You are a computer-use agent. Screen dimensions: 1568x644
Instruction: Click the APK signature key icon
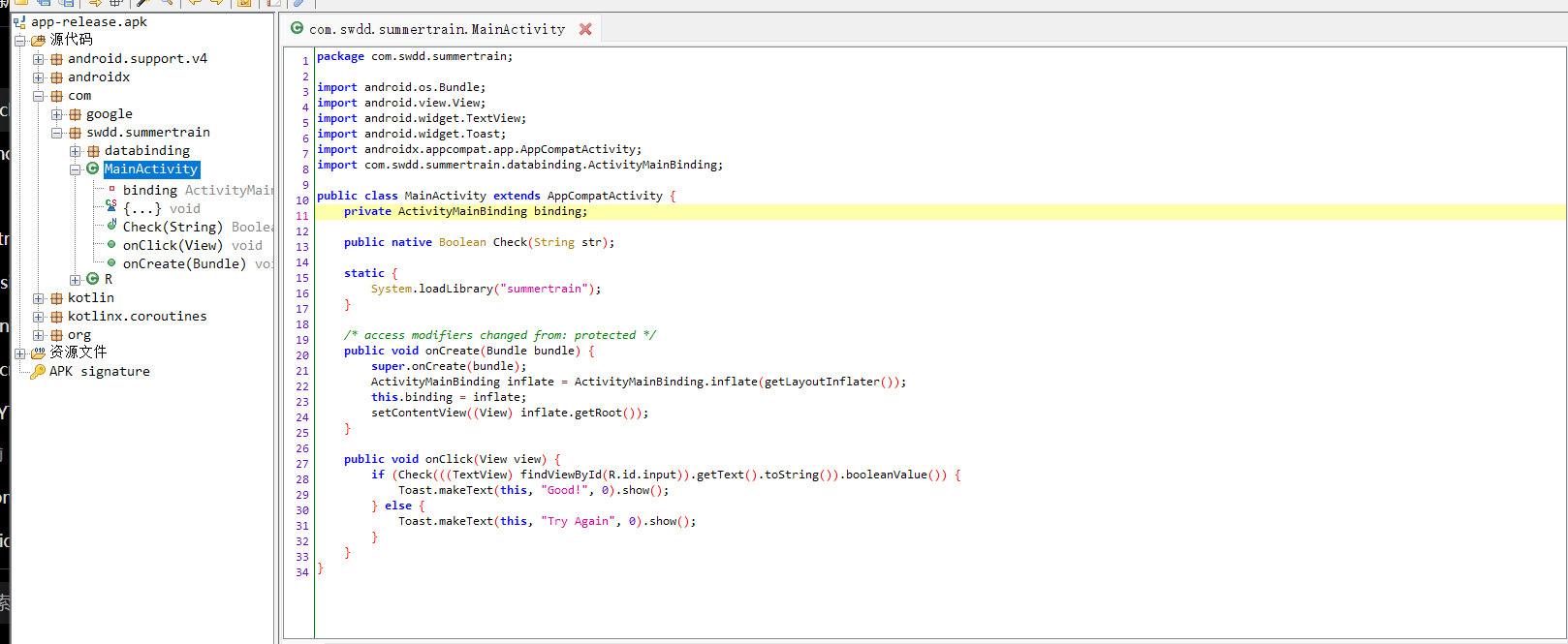[38, 372]
